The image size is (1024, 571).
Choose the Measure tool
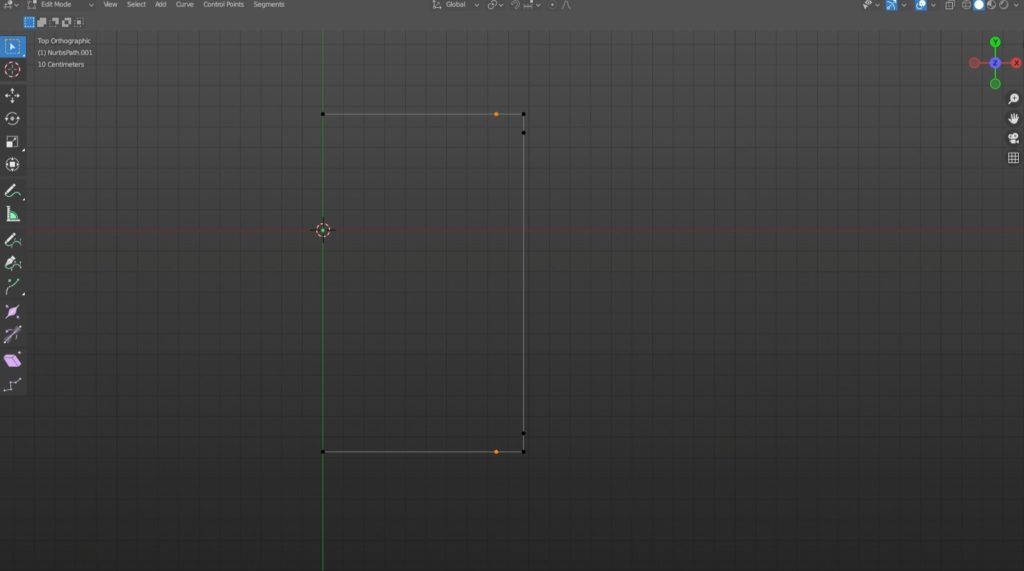coord(12,214)
